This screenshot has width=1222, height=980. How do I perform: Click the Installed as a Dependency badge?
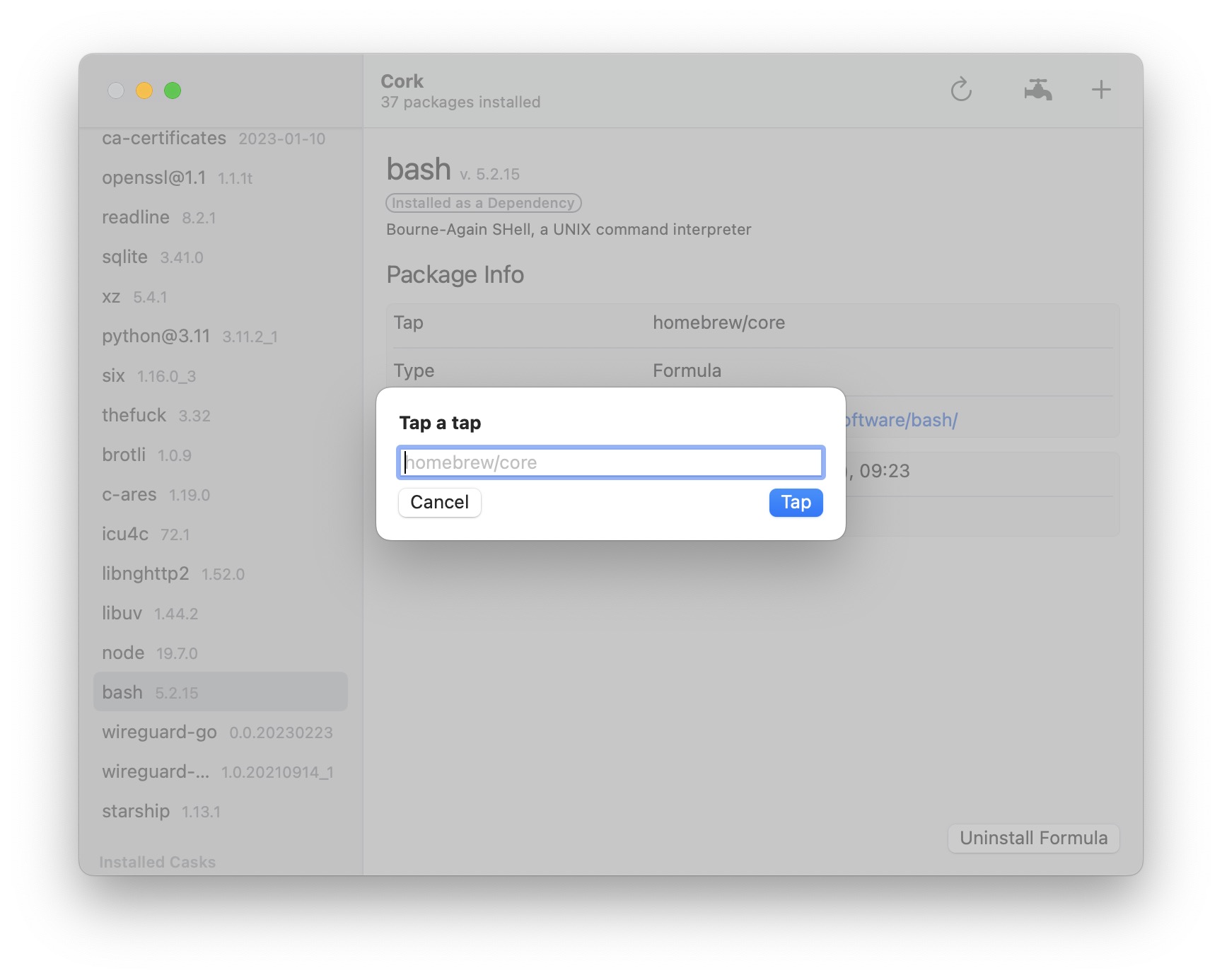click(x=484, y=203)
